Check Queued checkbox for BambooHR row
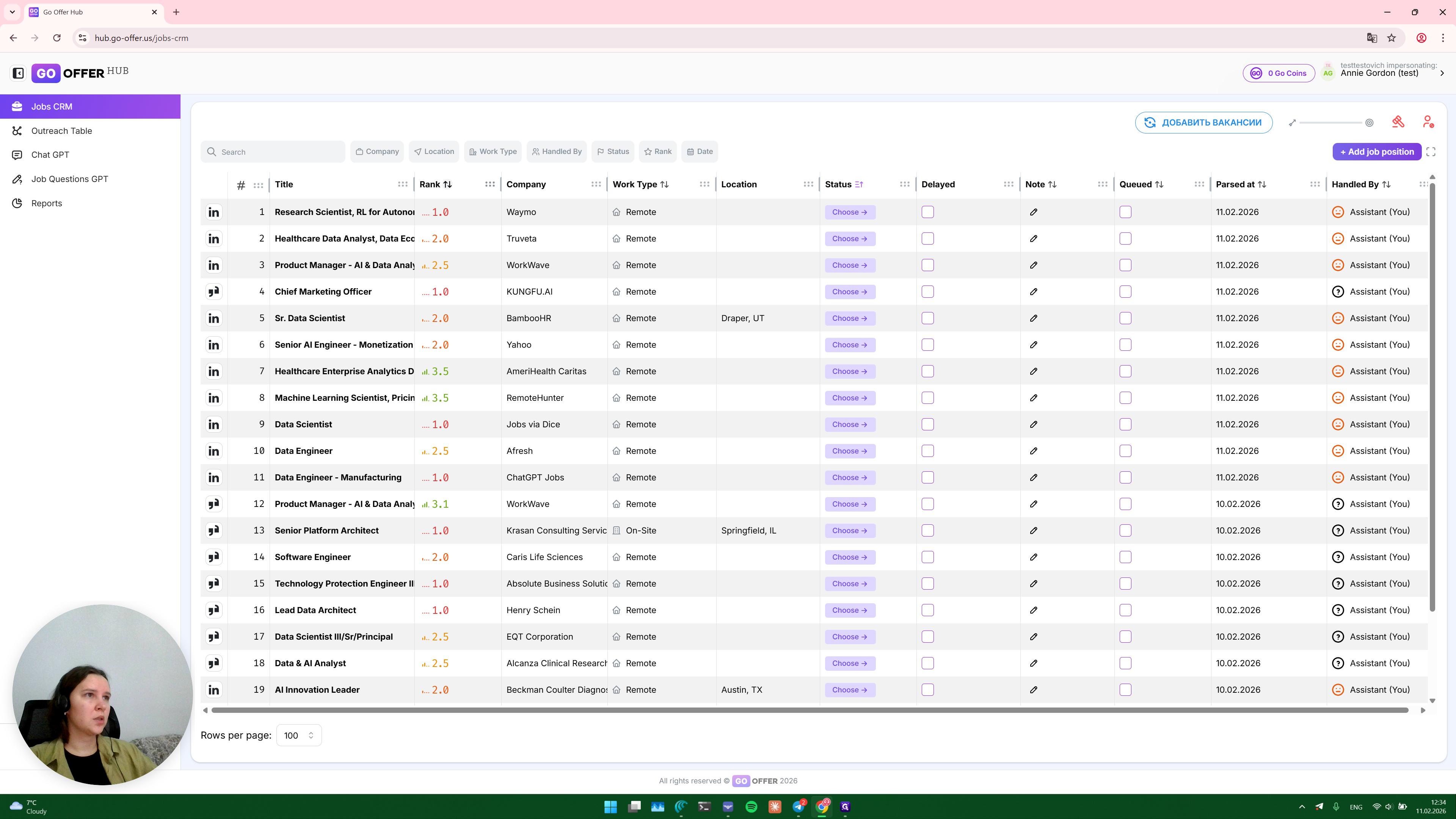Image resolution: width=1456 pixels, height=819 pixels. (1125, 318)
